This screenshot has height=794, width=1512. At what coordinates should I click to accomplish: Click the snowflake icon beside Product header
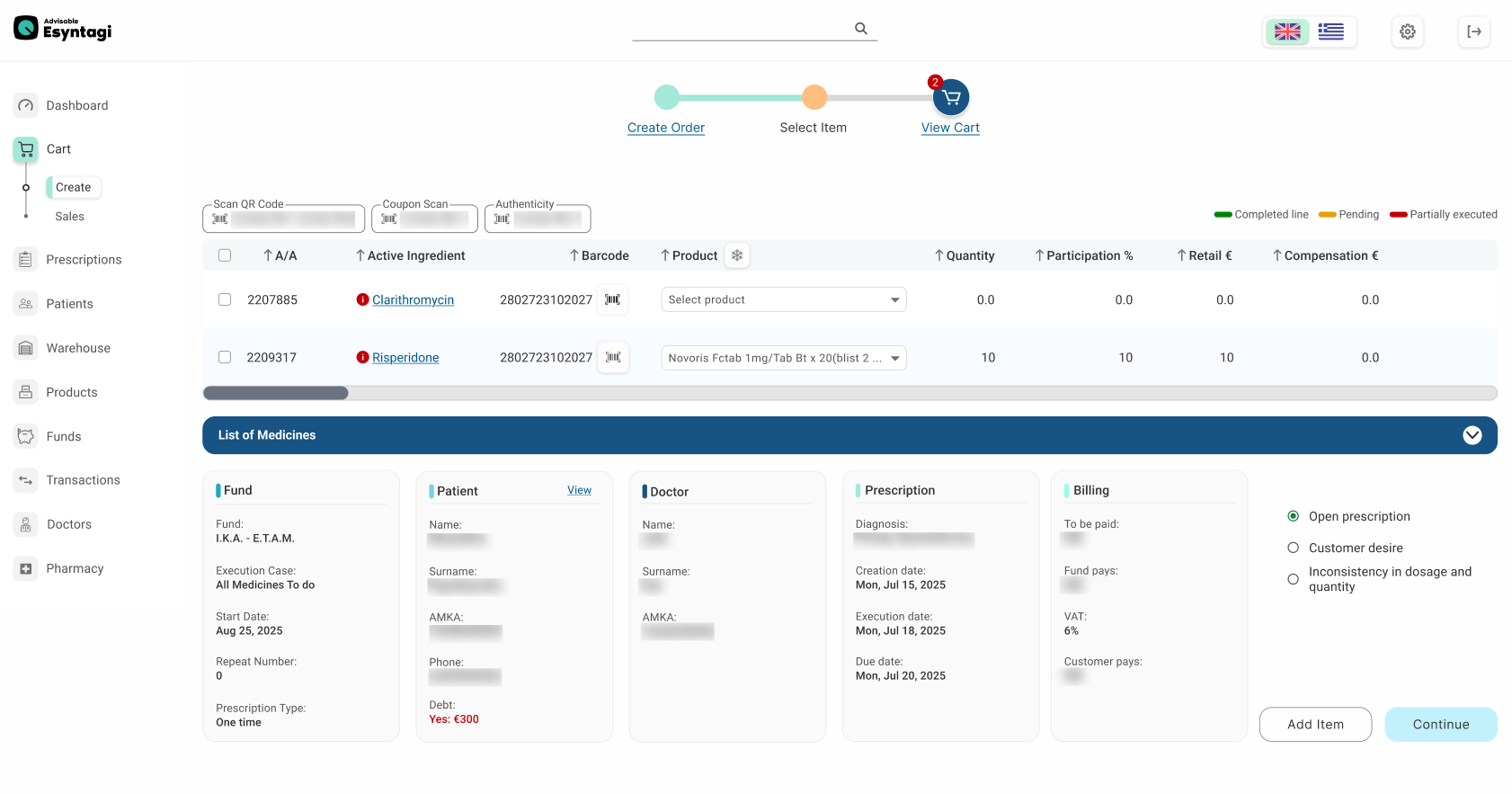click(737, 255)
